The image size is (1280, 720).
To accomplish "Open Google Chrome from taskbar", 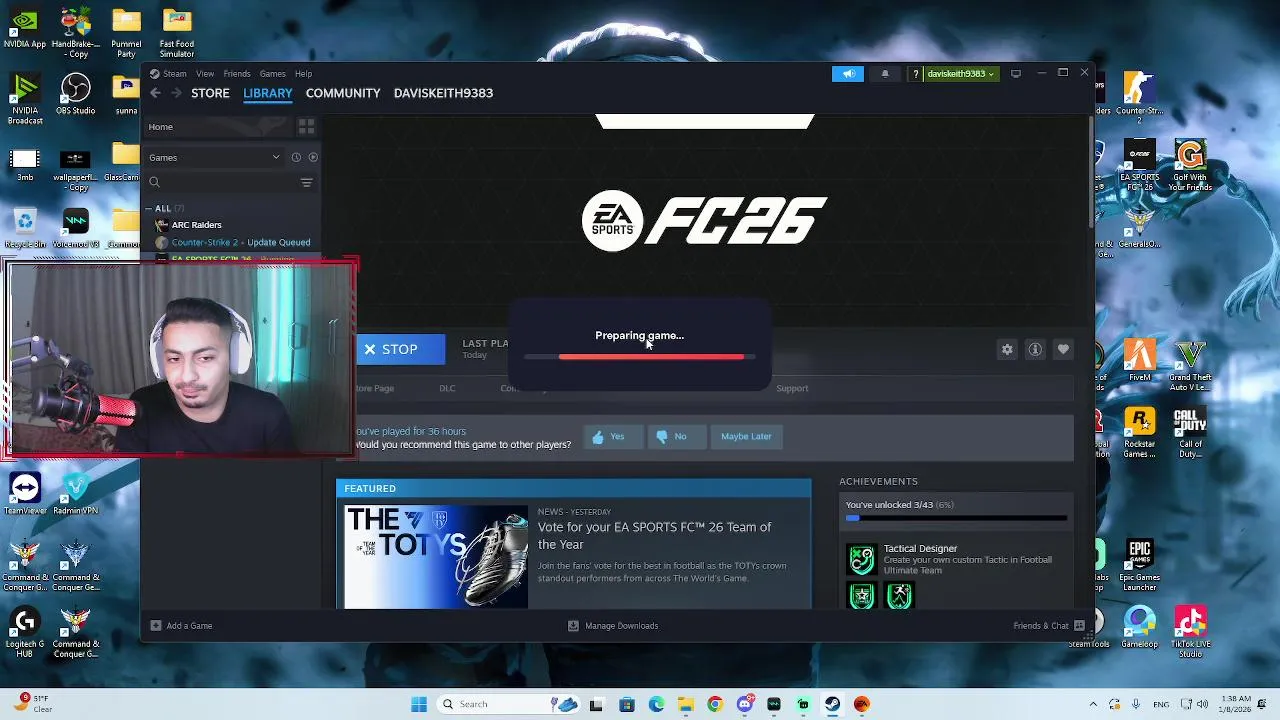I will tap(714, 704).
